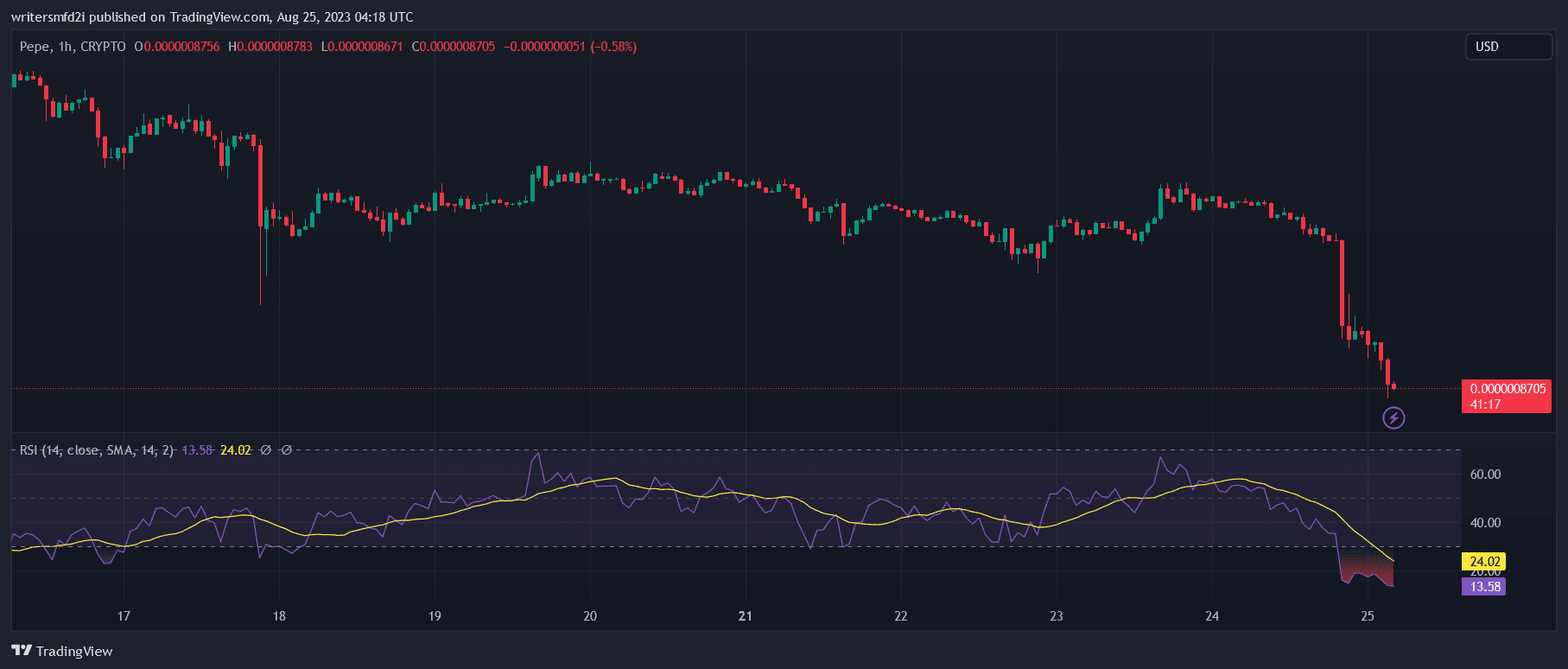Click the -0.58% price change value

[x=613, y=47]
